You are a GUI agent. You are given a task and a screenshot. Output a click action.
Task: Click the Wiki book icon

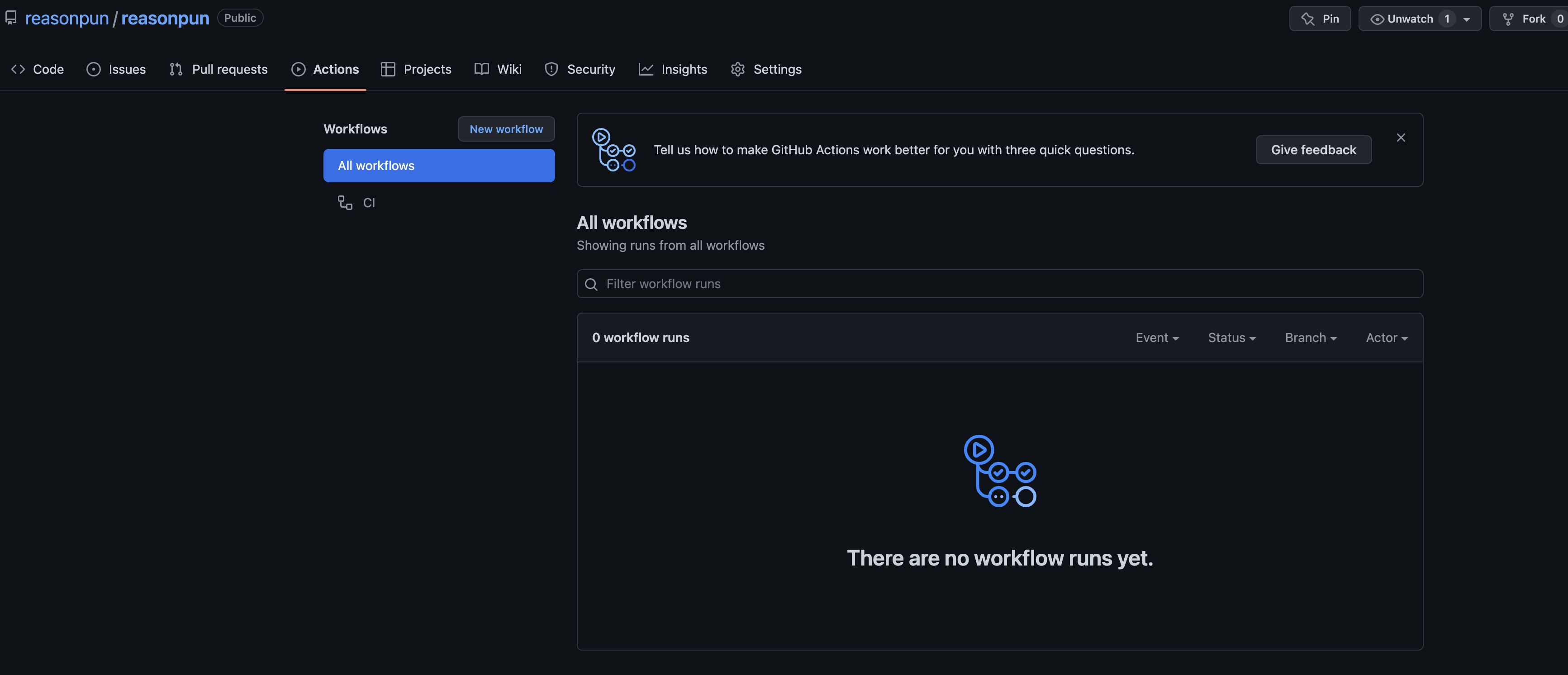pos(481,69)
